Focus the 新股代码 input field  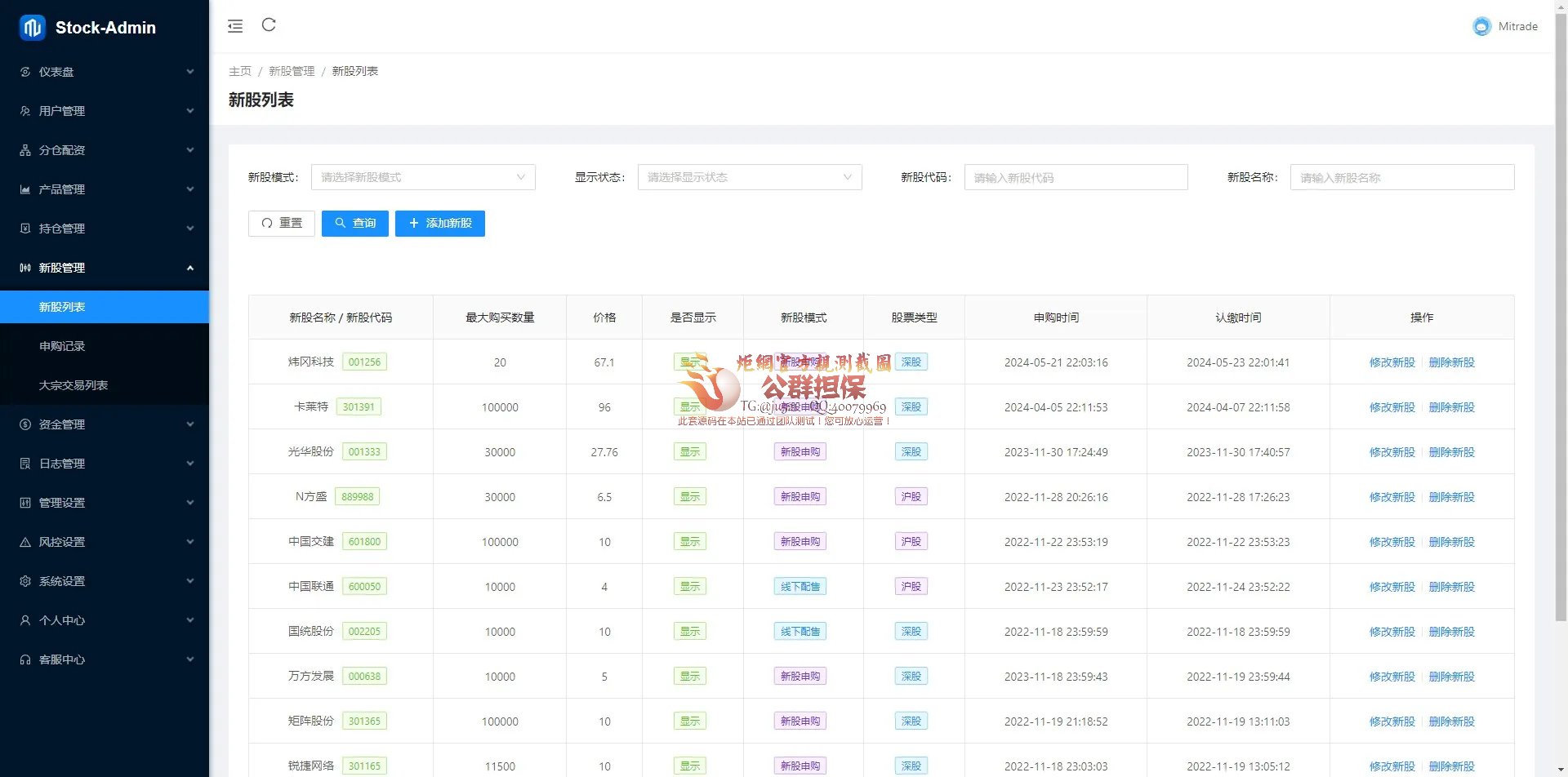[1076, 177]
